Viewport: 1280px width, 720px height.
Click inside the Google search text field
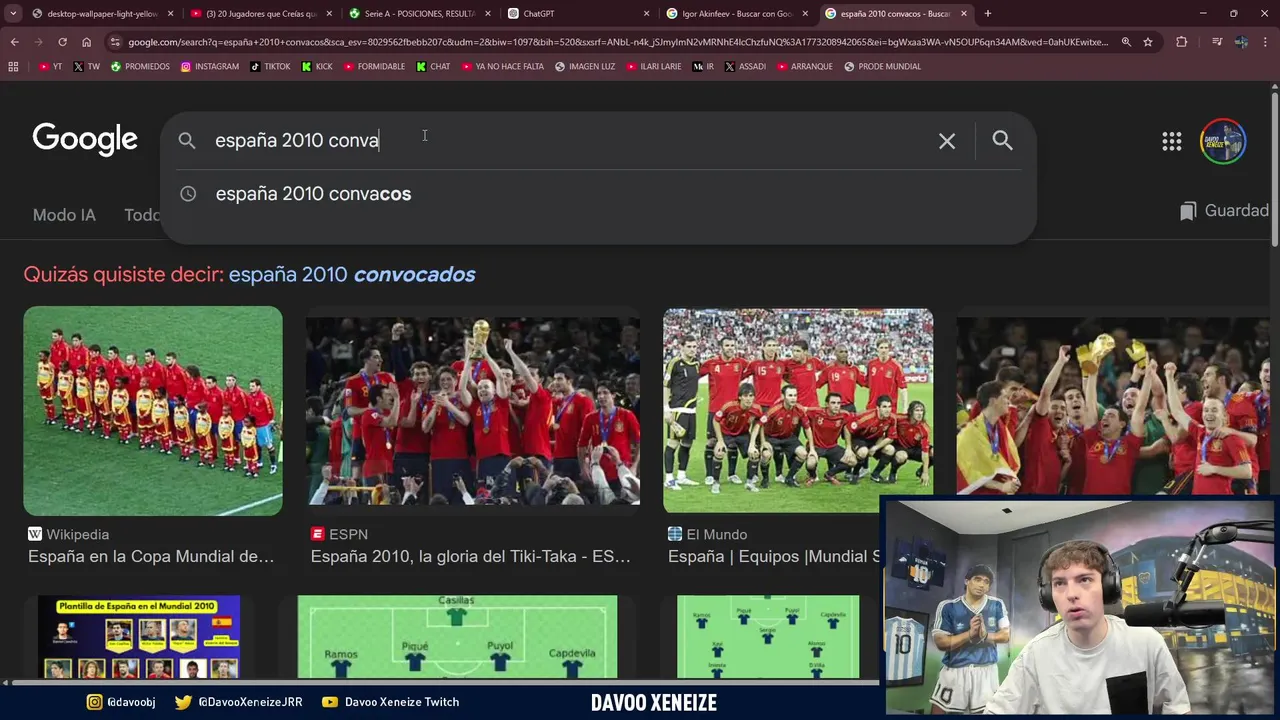pos(570,141)
